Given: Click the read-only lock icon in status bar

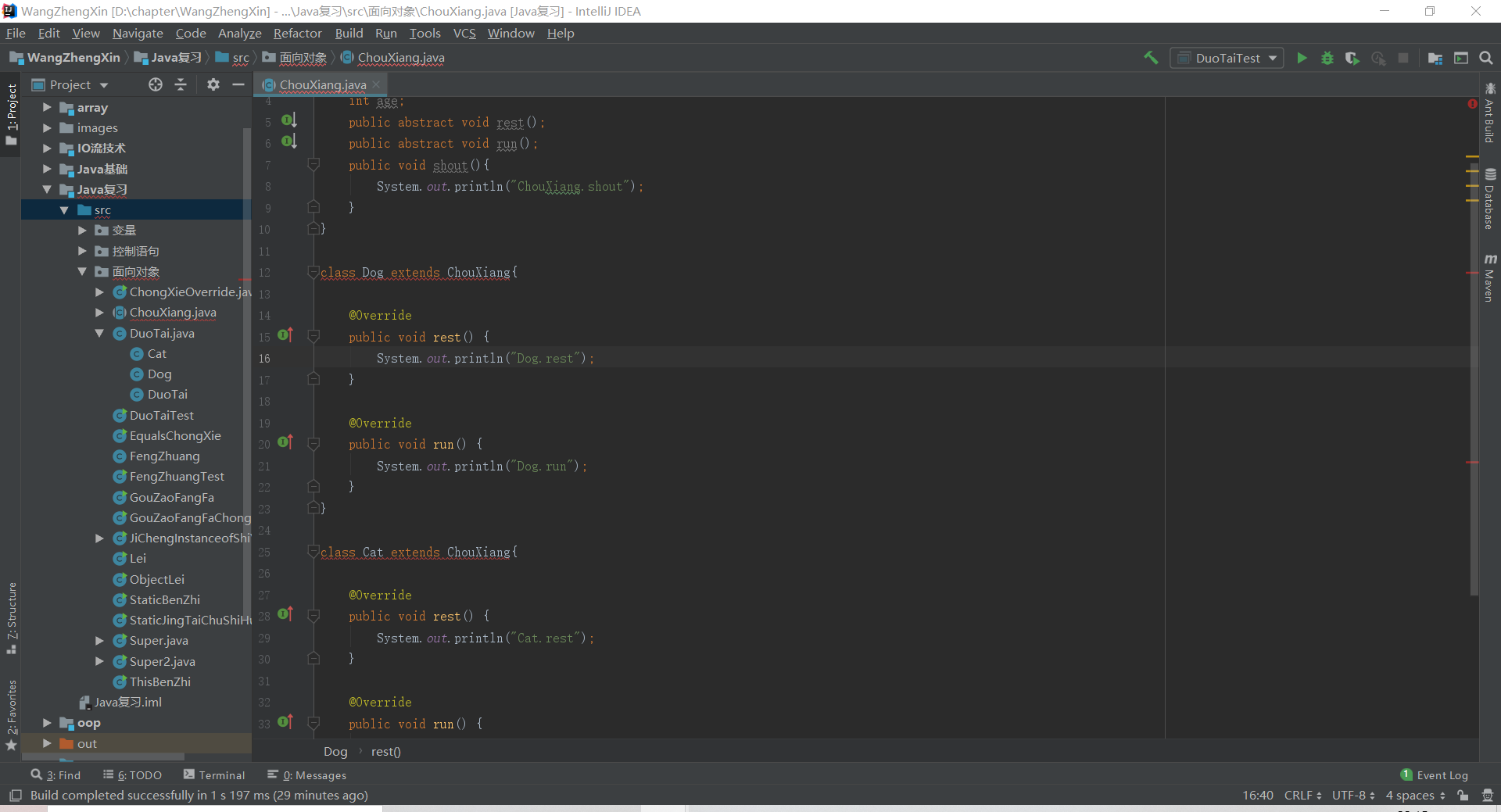Looking at the screenshot, I should [1463, 796].
